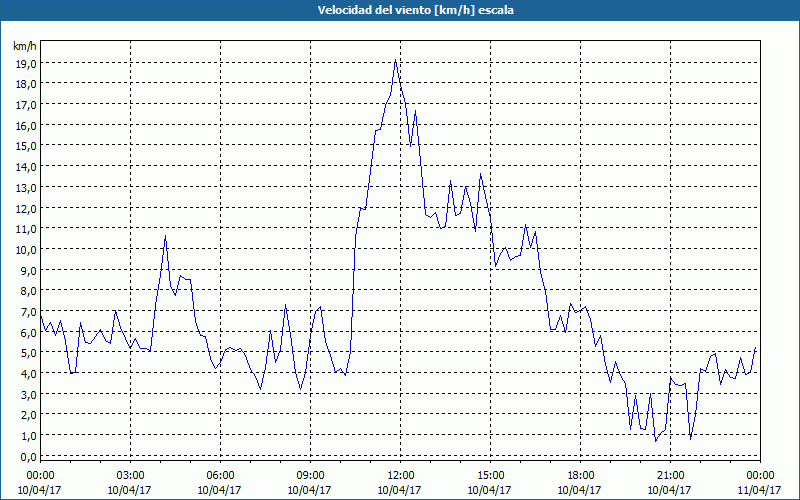Click the 'km/h' unit label
The width and height of the screenshot is (800, 500).
click(25, 46)
